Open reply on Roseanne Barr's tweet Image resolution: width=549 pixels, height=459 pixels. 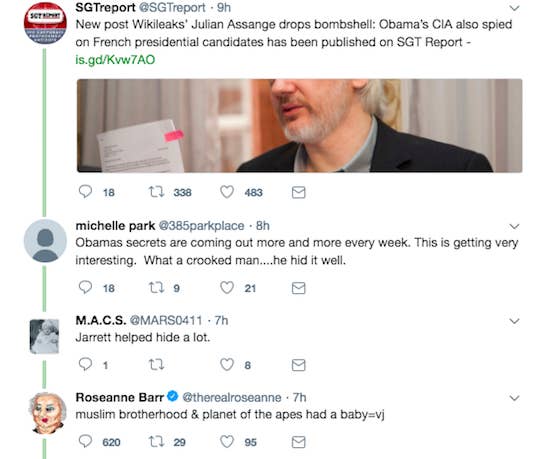[x=85, y=441]
